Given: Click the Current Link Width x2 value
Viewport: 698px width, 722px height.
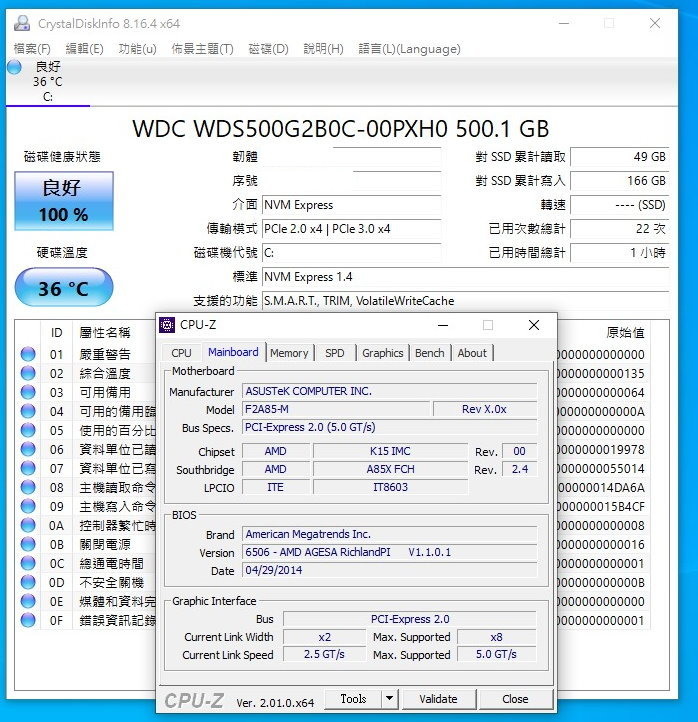Looking at the screenshot, I should pyautogui.click(x=325, y=637).
